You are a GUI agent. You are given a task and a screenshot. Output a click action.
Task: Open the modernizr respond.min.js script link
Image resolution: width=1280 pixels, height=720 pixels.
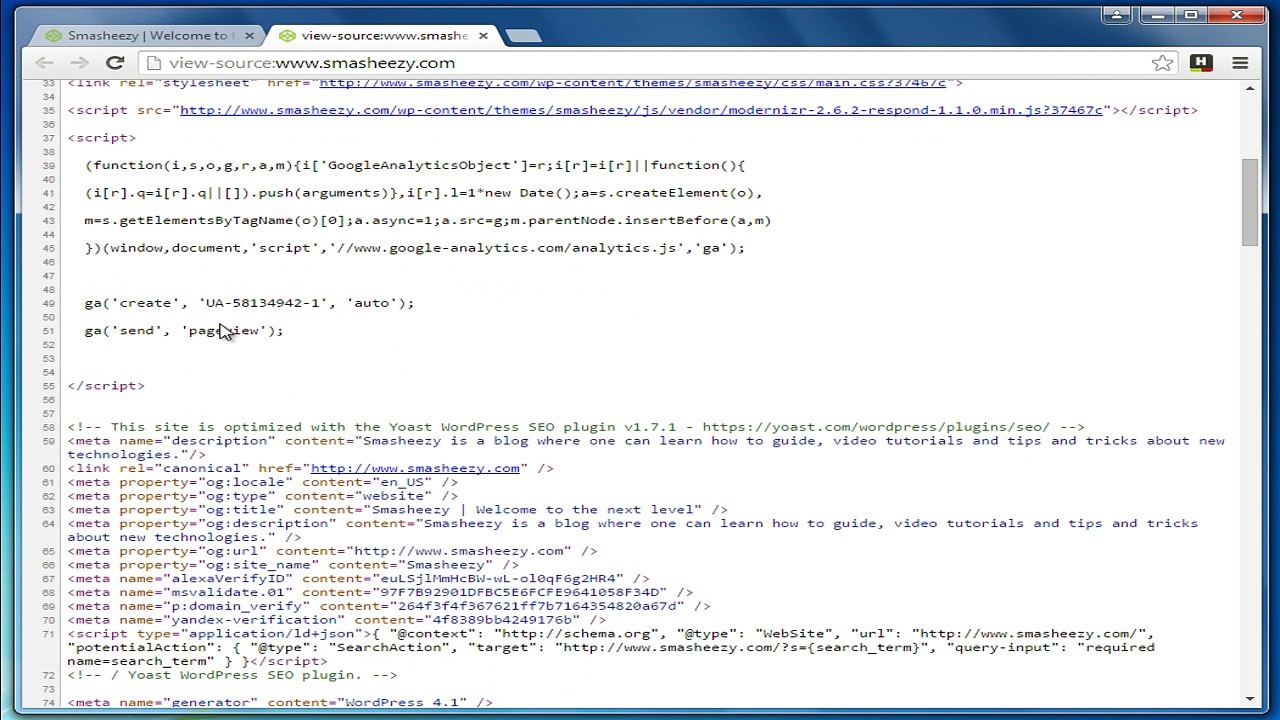(x=641, y=110)
